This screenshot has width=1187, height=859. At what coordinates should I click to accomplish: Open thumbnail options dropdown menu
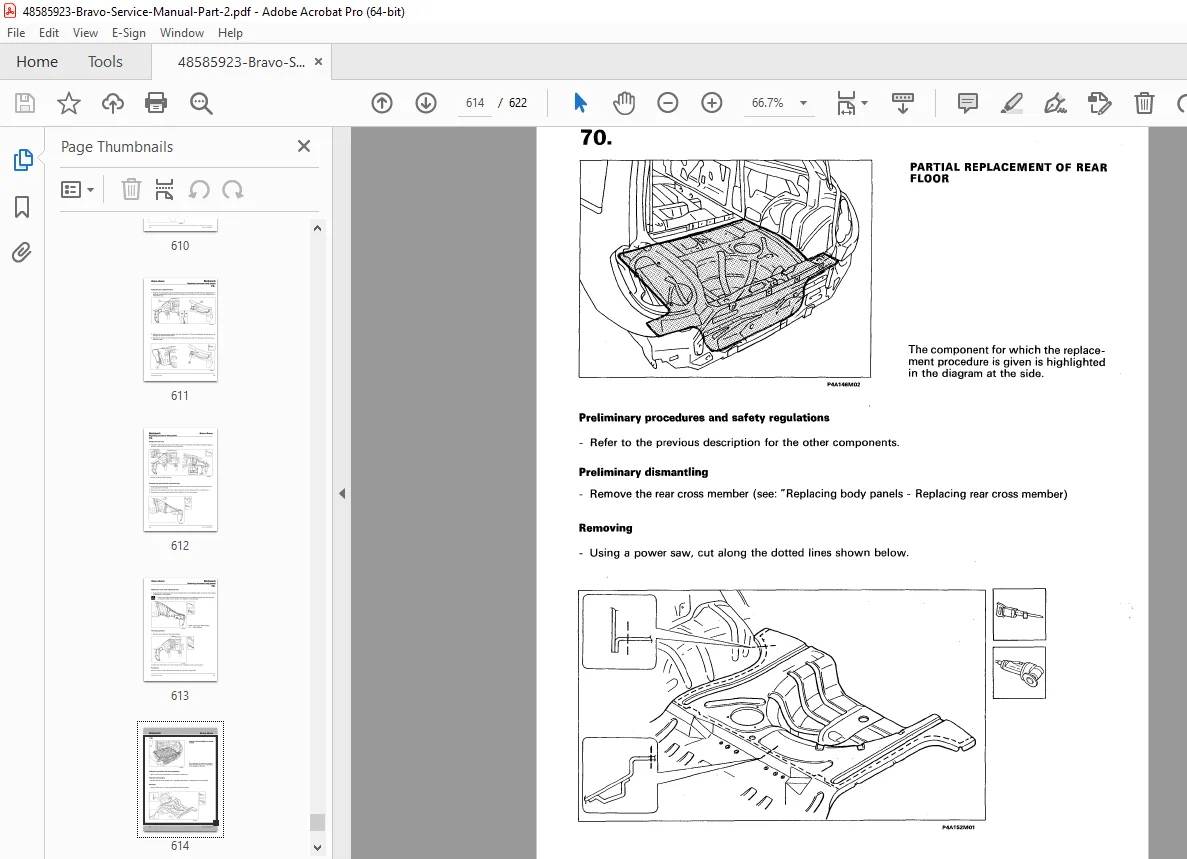click(77, 189)
